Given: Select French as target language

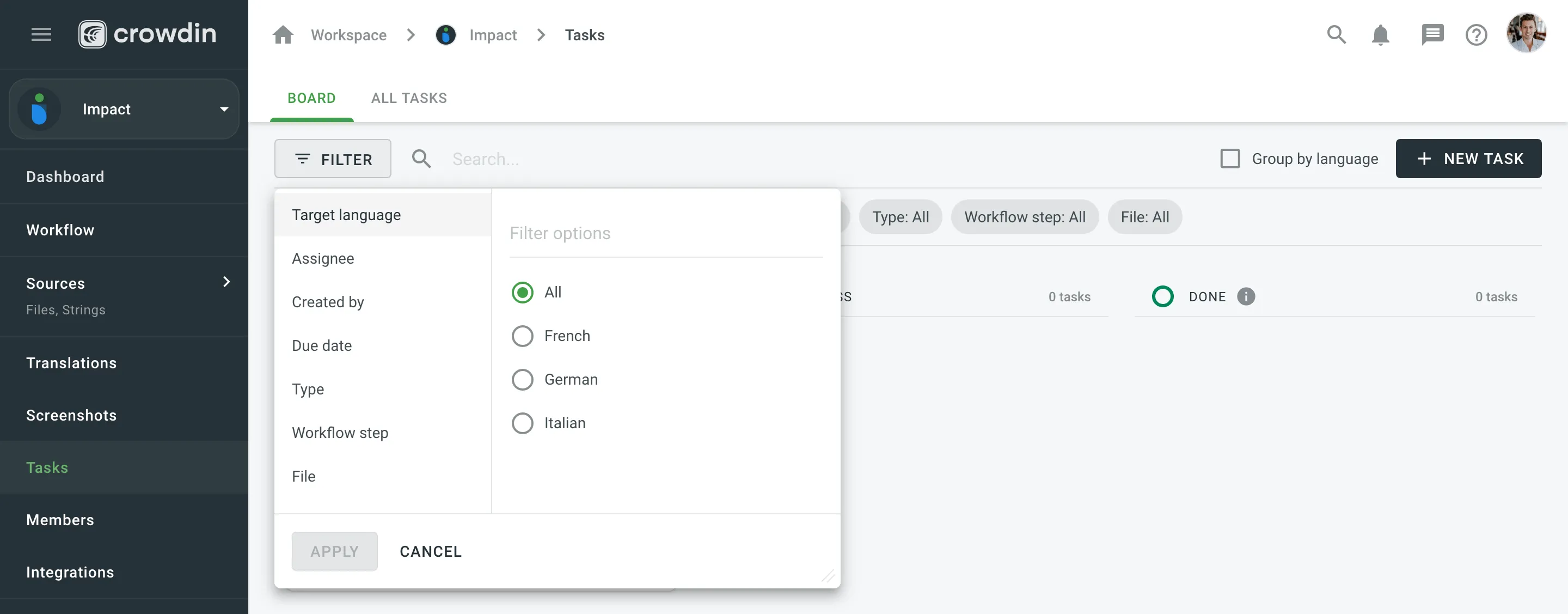Looking at the screenshot, I should pyautogui.click(x=522, y=336).
